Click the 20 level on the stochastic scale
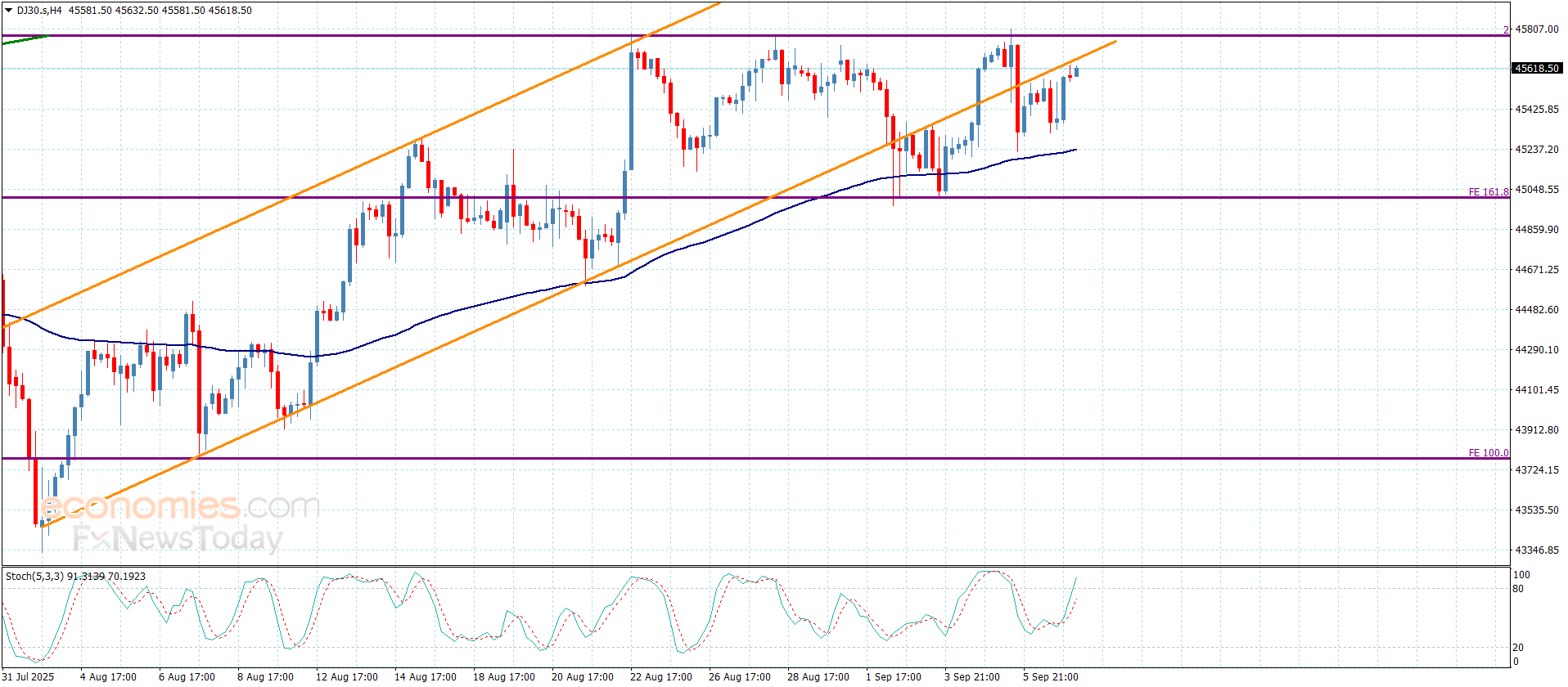This screenshot has width=1568, height=687. click(x=1518, y=648)
